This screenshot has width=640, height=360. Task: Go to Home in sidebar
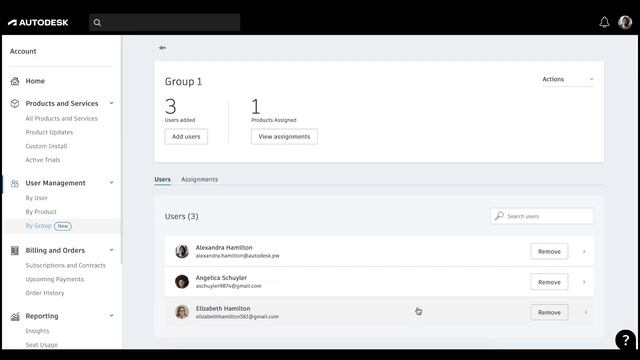coord(35,81)
